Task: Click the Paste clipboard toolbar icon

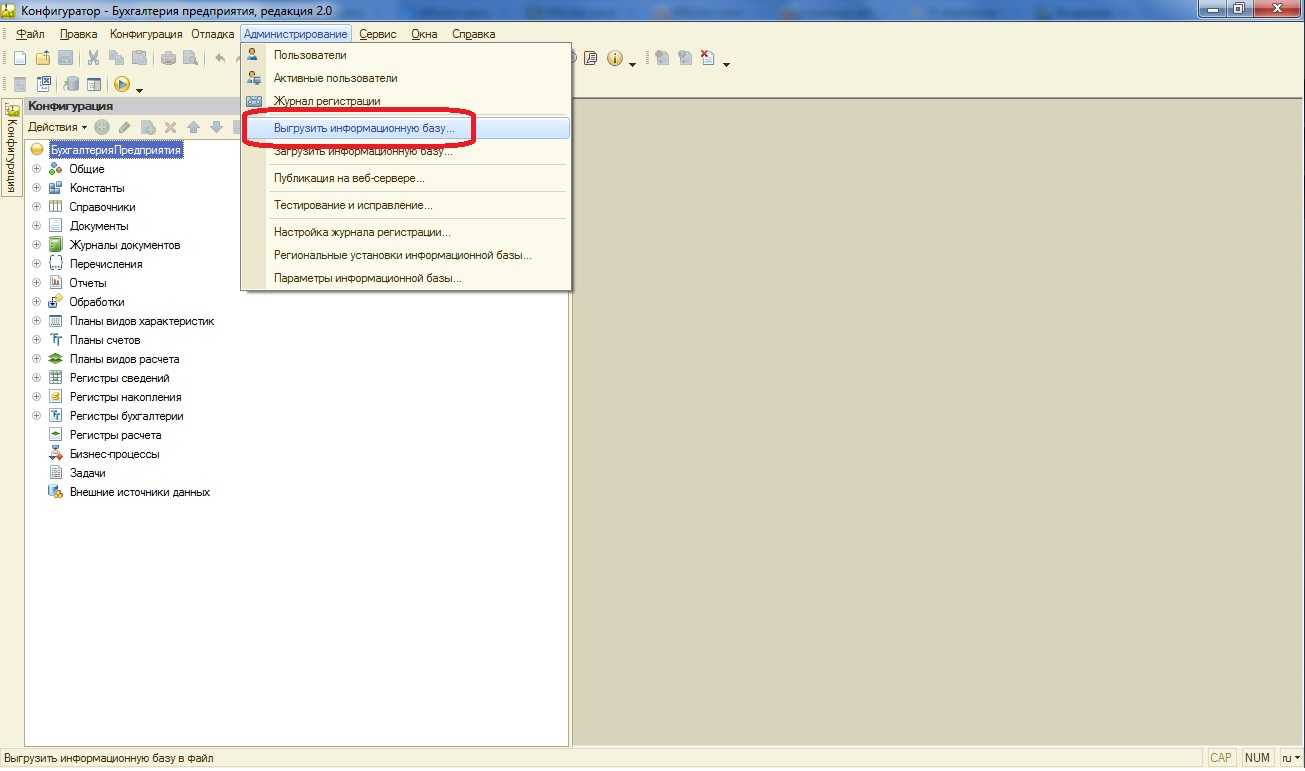Action: pos(139,59)
